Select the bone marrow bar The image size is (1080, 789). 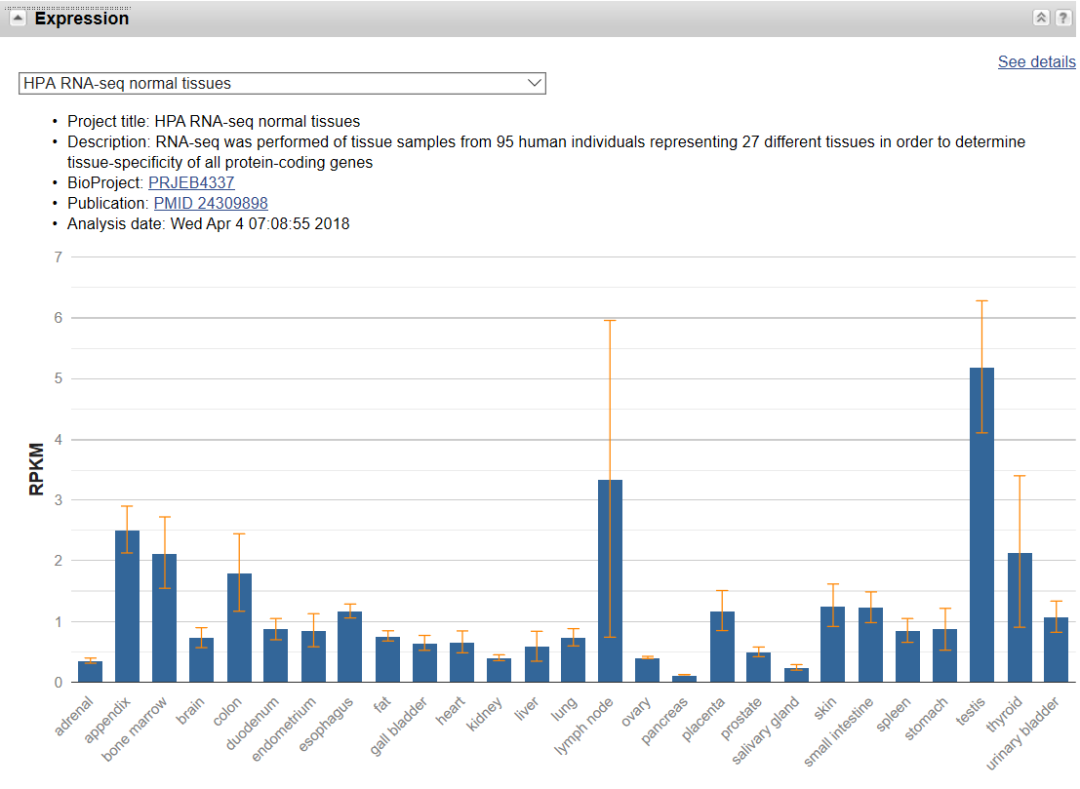pos(164,618)
